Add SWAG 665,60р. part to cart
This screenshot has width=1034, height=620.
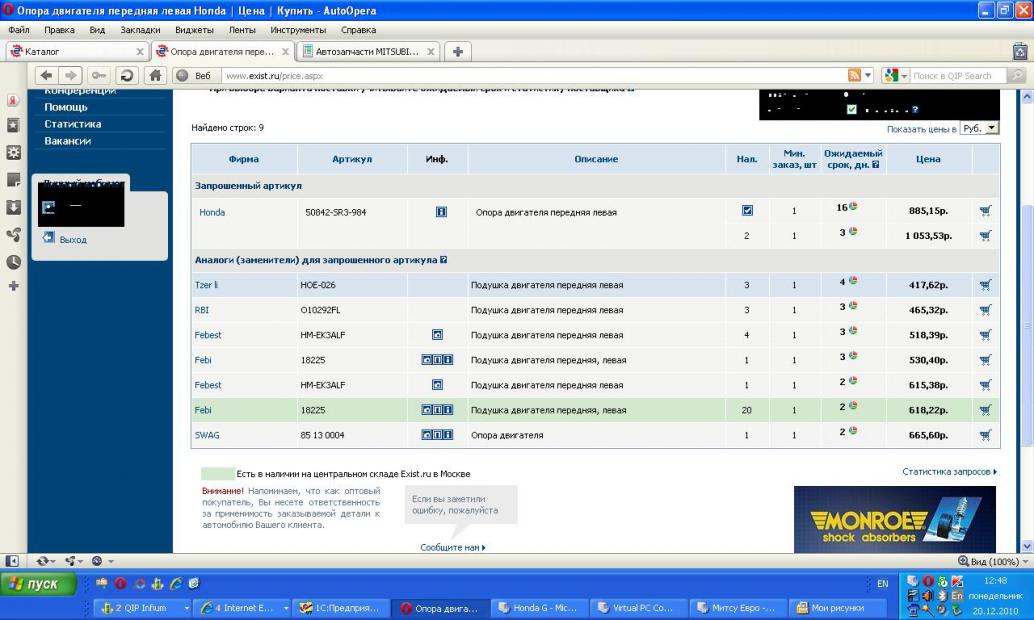point(985,435)
